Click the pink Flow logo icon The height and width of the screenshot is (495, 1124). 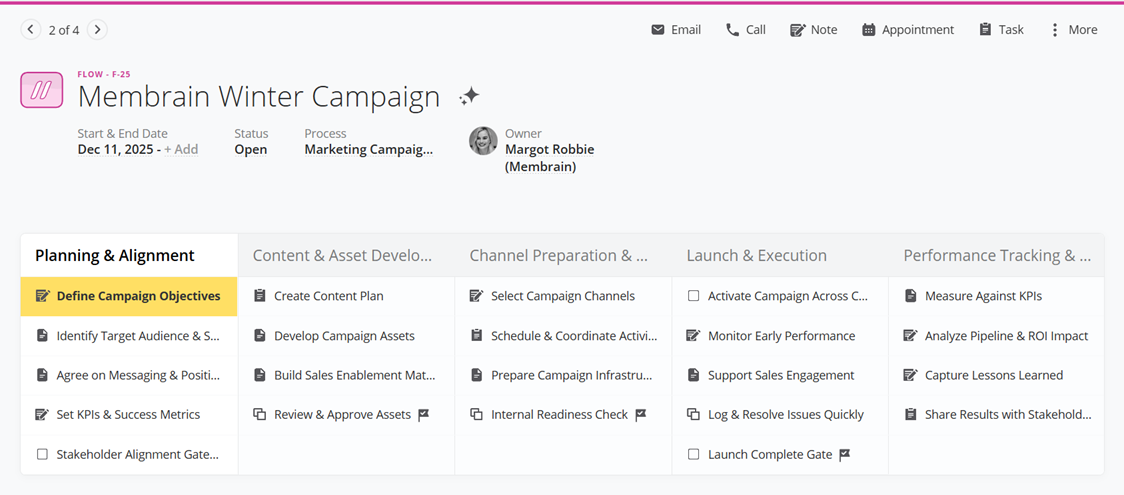(x=42, y=91)
